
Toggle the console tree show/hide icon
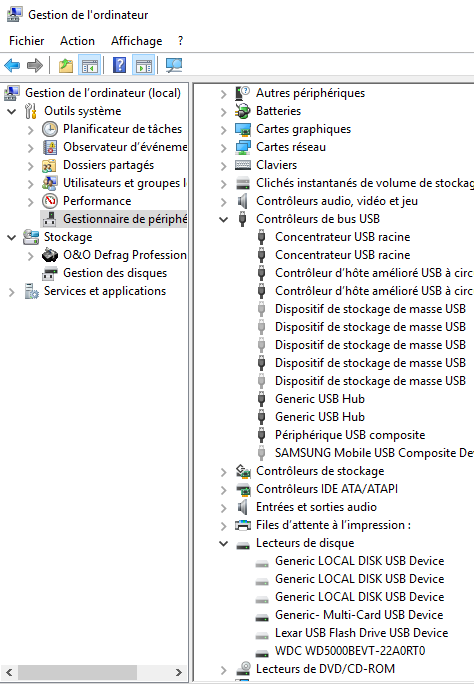(89, 65)
